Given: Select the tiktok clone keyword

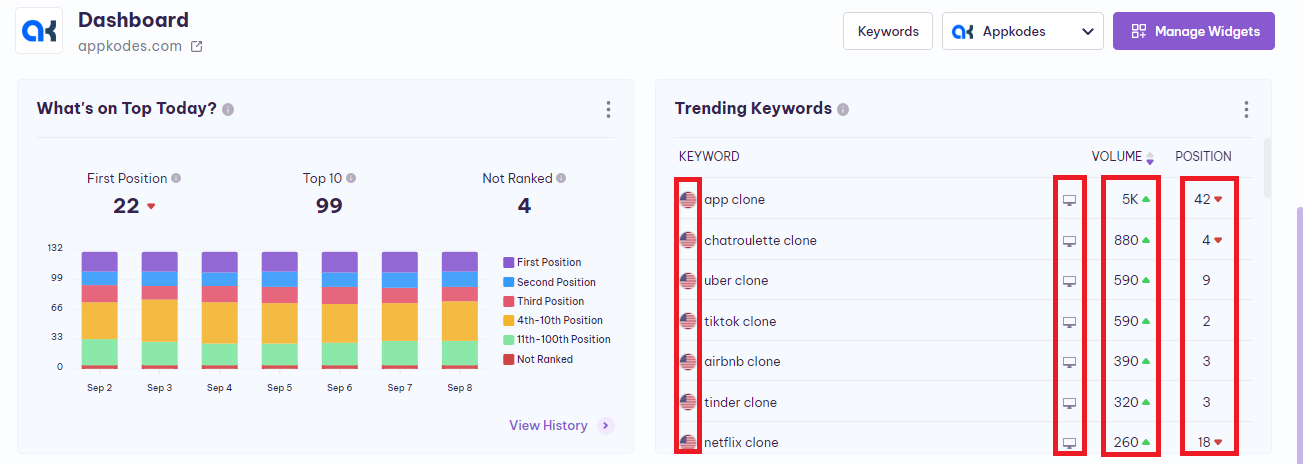Looking at the screenshot, I should click(740, 321).
